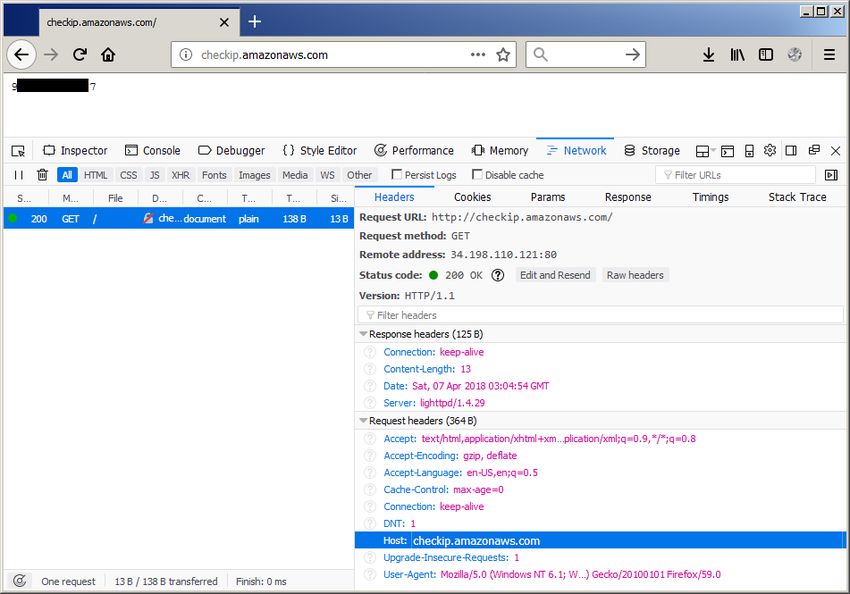Image resolution: width=850 pixels, height=594 pixels.
Task: Filter requests by WS
Action: pyautogui.click(x=327, y=175)
